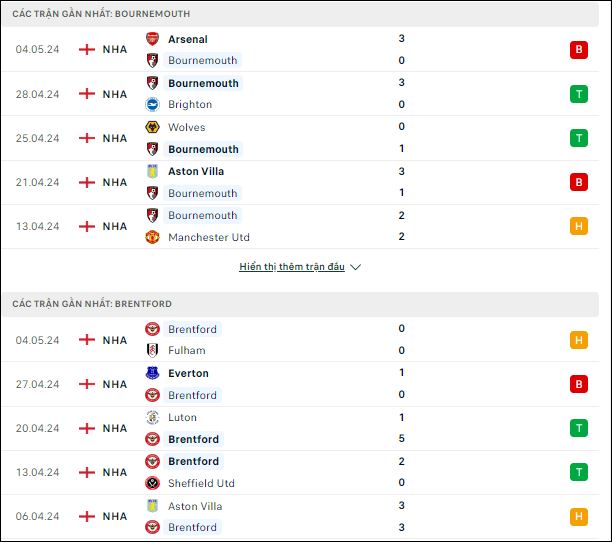Screen dimensions: 612x542
Task: Click the Brighton club crest icon
Action: (x=152, y=105)
